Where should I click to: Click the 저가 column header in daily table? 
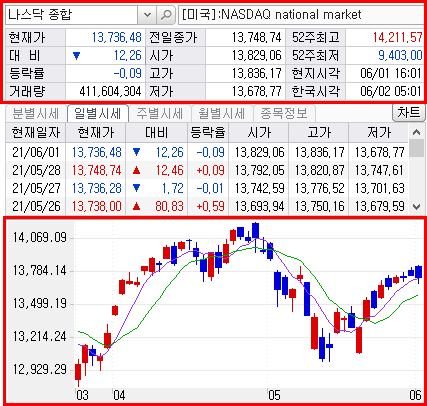pos(379,133)
